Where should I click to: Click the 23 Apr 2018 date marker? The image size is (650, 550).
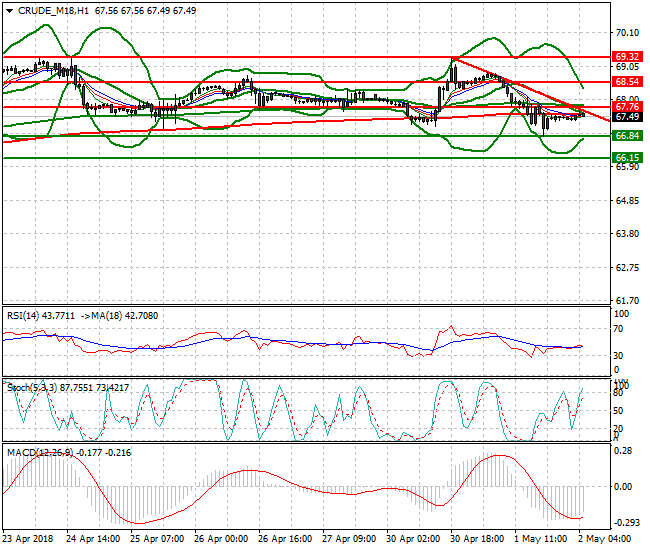(x=27, y=538)
